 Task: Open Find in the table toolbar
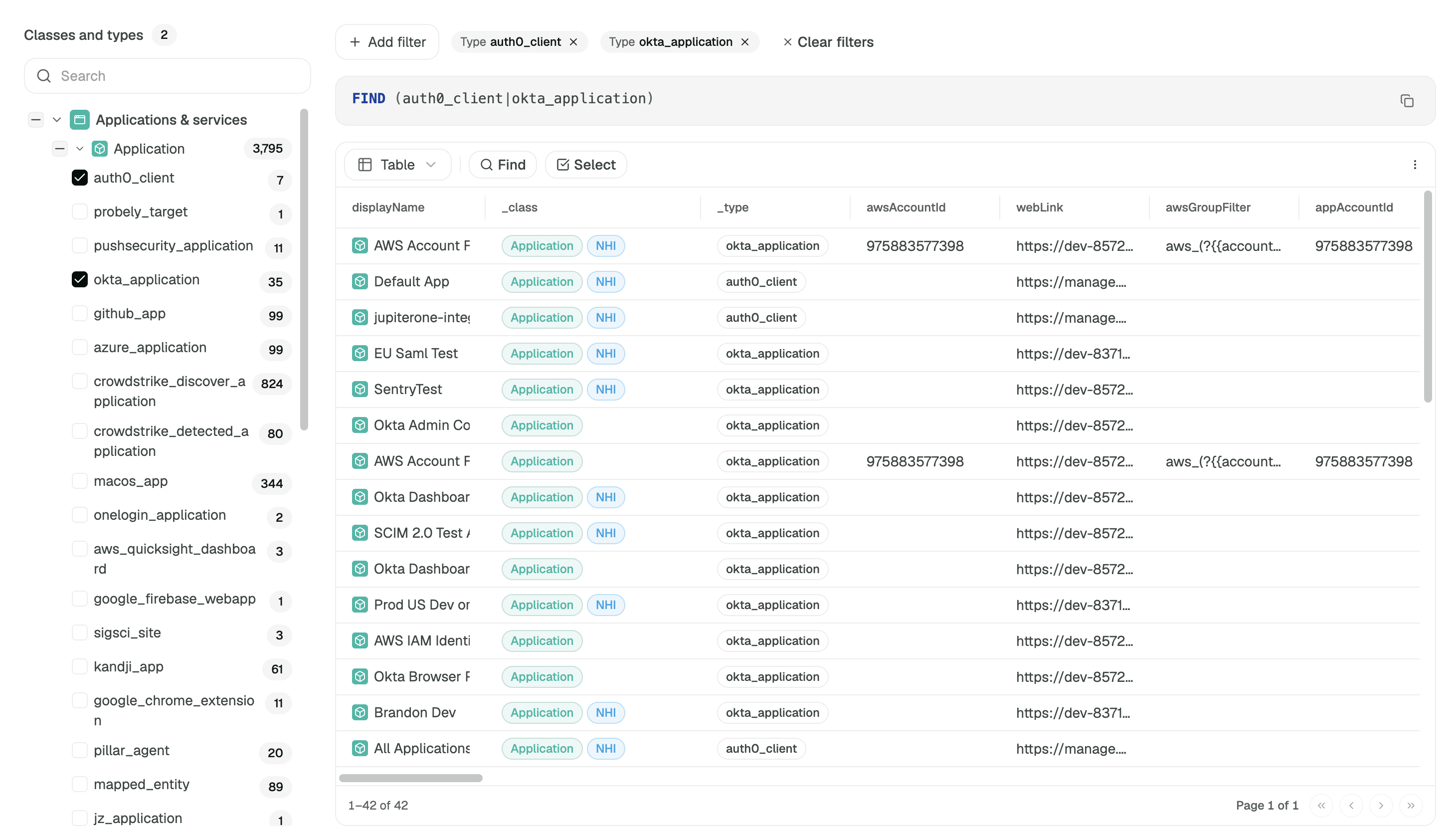[502, 165]
